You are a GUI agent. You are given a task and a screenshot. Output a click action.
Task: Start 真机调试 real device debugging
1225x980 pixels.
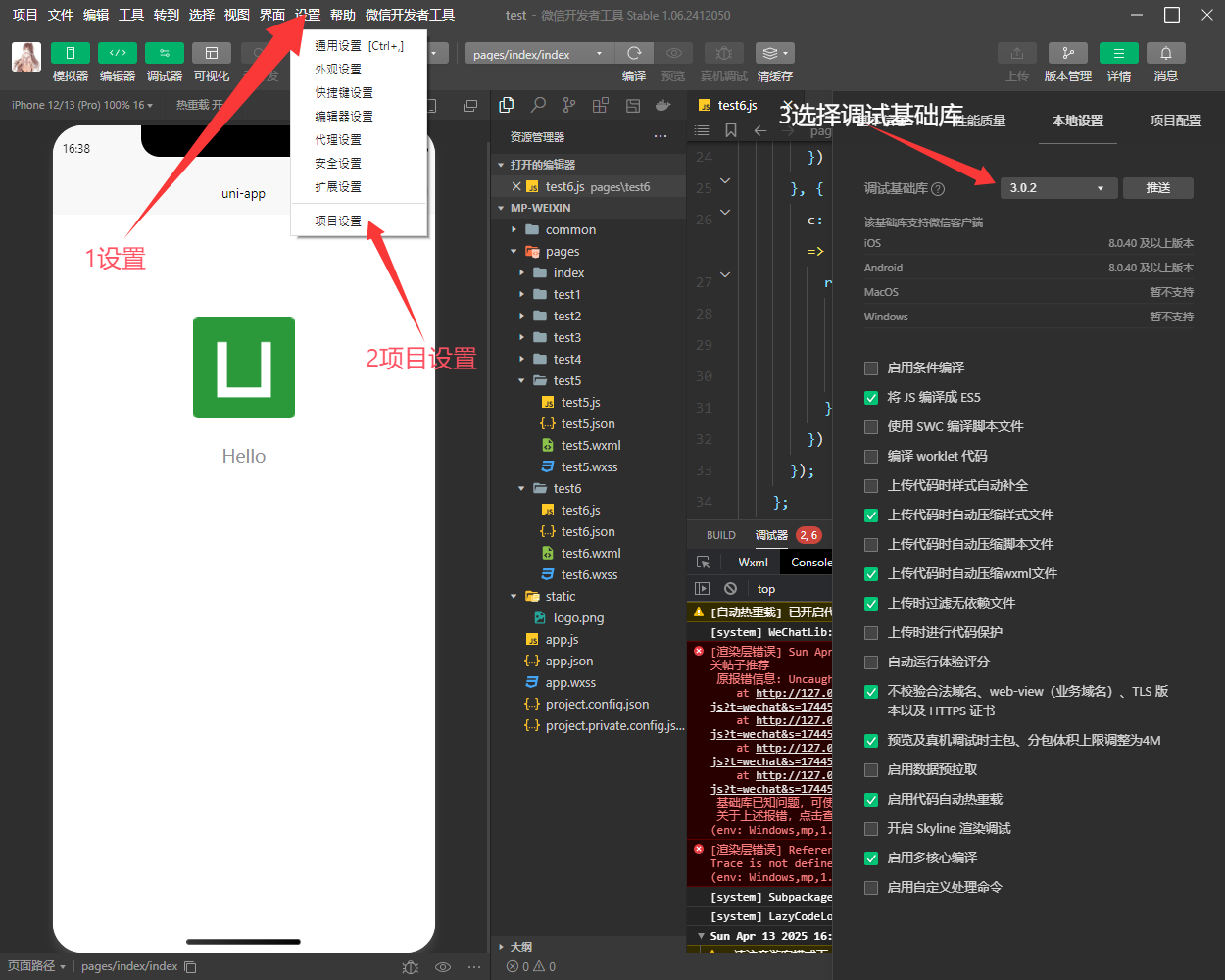coord(723,53)
